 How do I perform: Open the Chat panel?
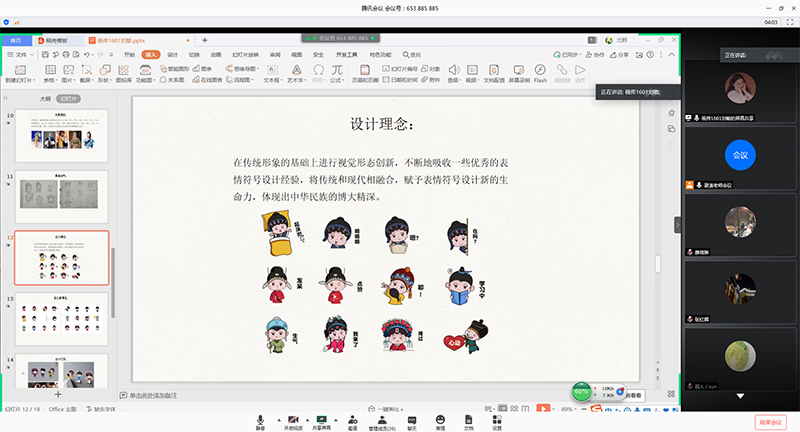point(412,419)
